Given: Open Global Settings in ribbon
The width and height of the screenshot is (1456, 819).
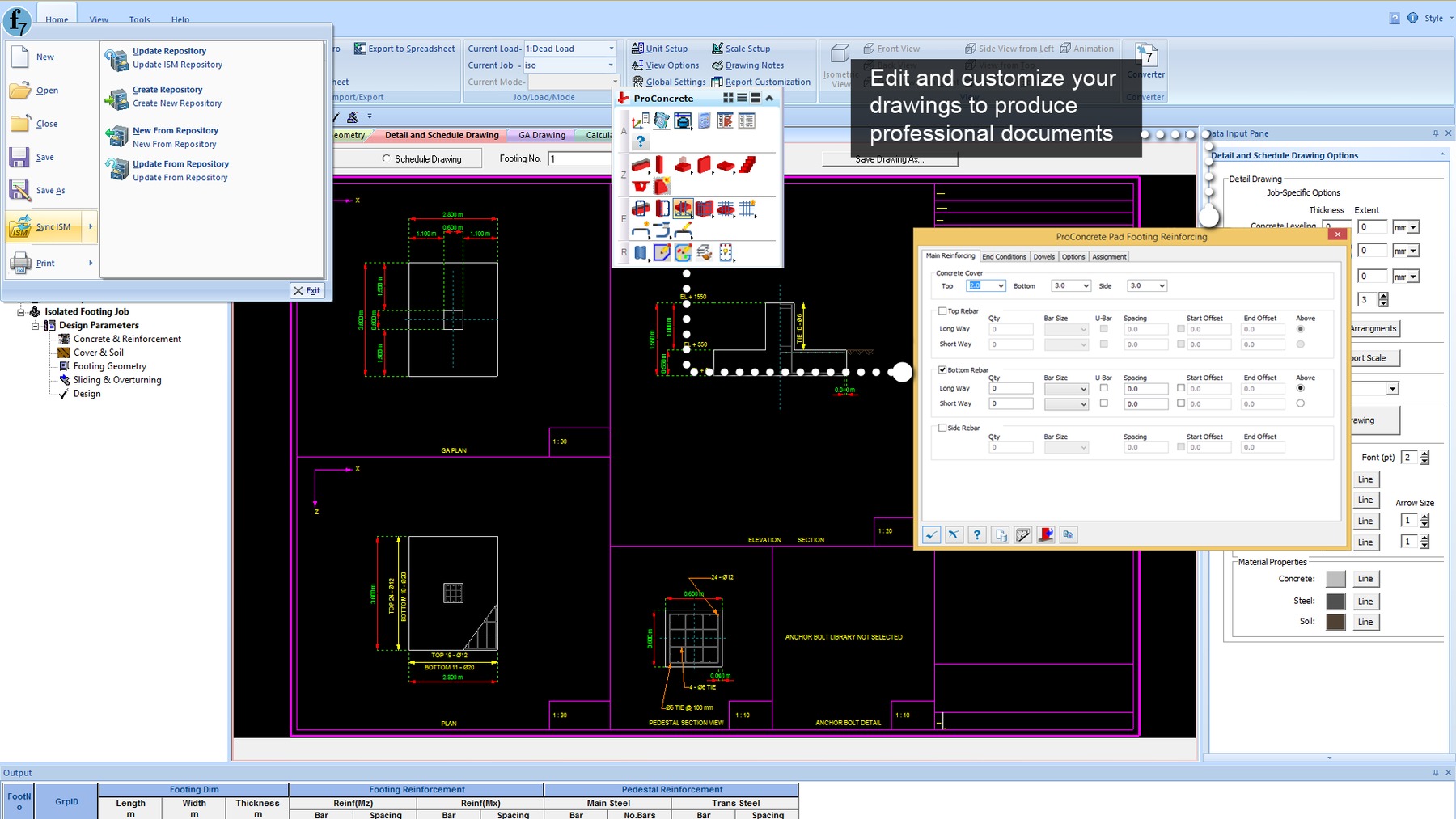Looking at the screenshot, I should [x=669, y=82].
